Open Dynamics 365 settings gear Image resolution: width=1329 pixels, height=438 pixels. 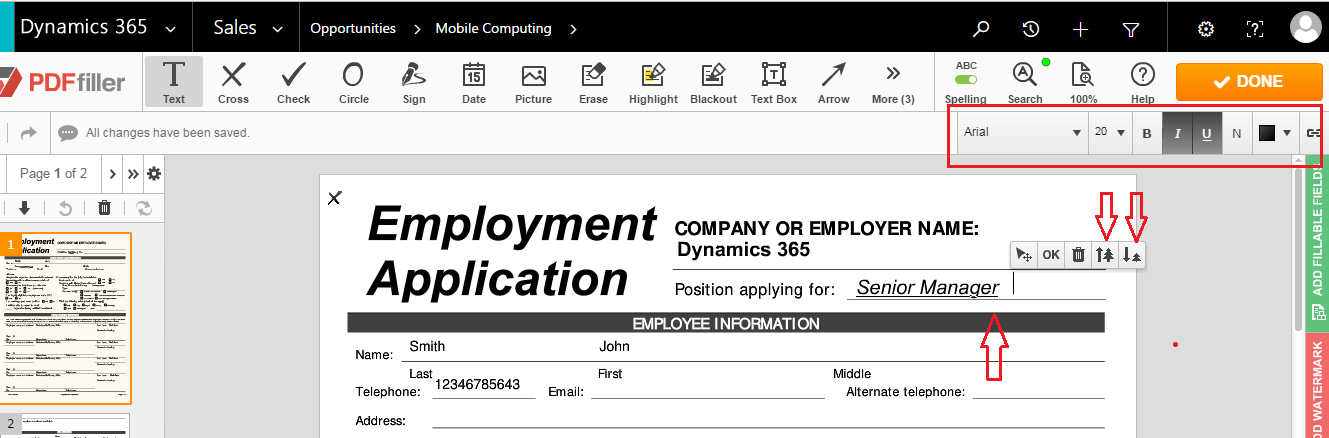(x=1206, y=29)
